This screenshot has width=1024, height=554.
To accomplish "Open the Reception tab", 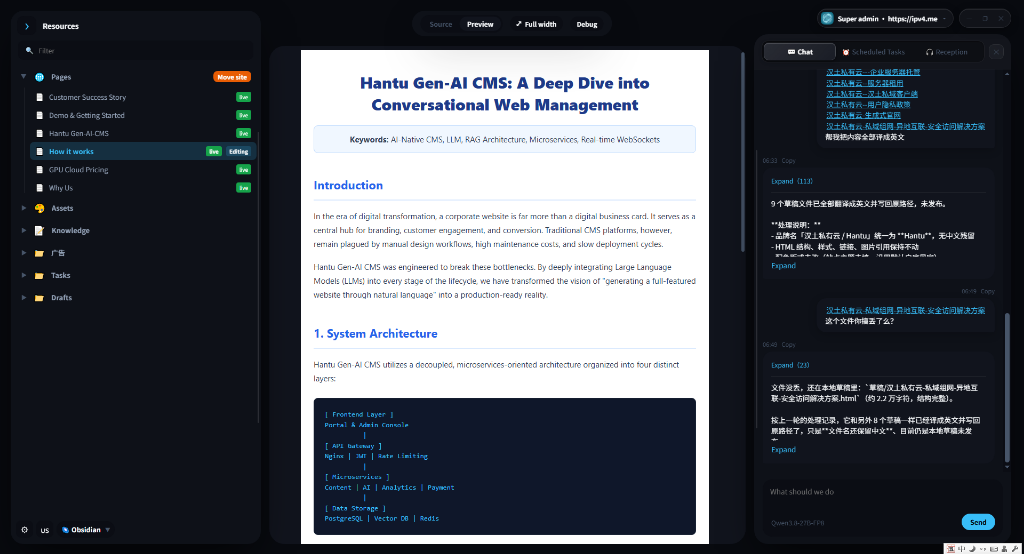I will tap(946, 52).
